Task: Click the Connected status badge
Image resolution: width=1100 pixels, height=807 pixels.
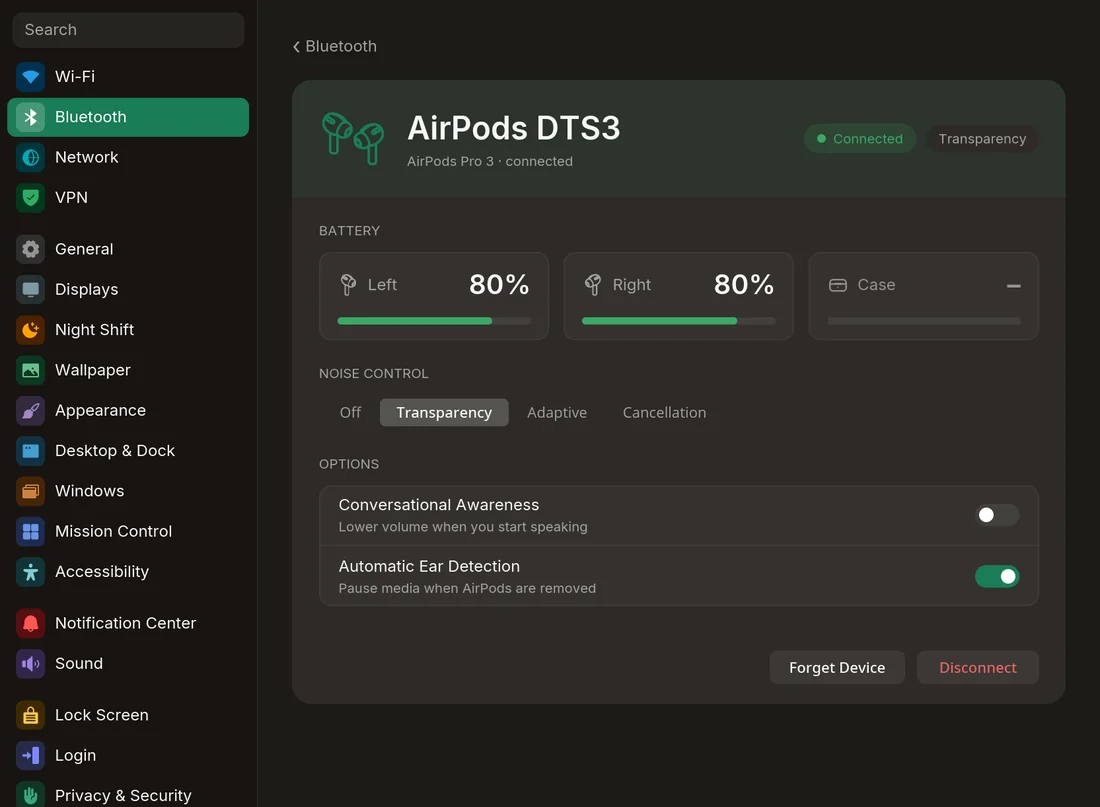Action: (x=859, y=139)
